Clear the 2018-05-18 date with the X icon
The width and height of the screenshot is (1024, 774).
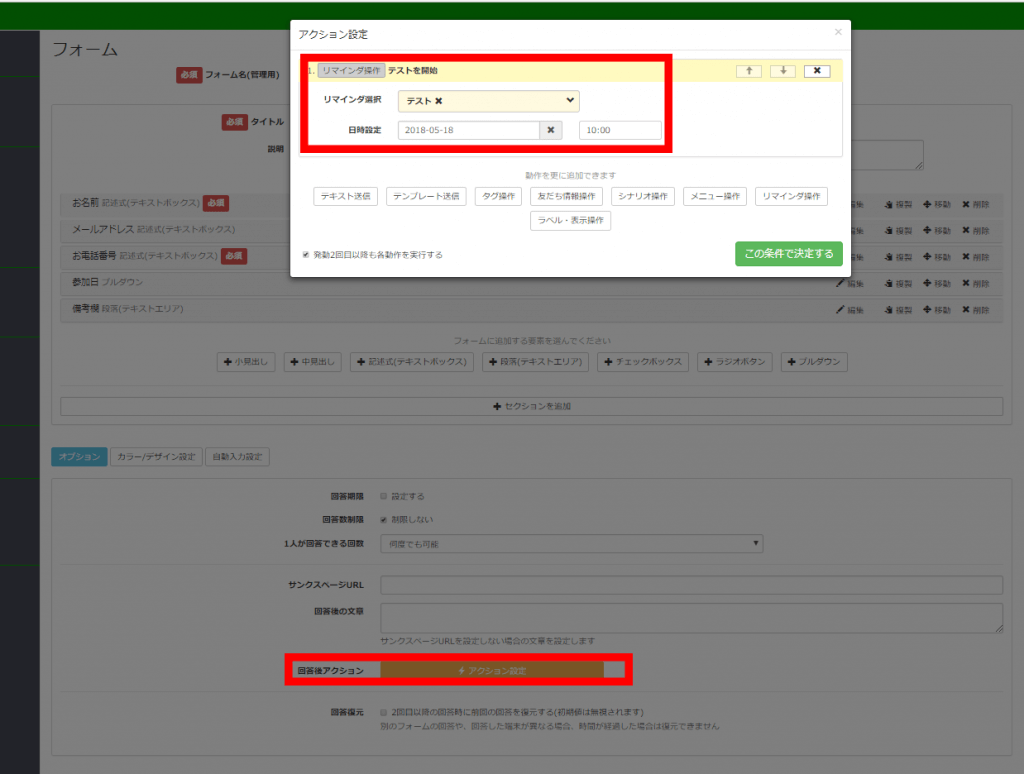coord(551,130)
